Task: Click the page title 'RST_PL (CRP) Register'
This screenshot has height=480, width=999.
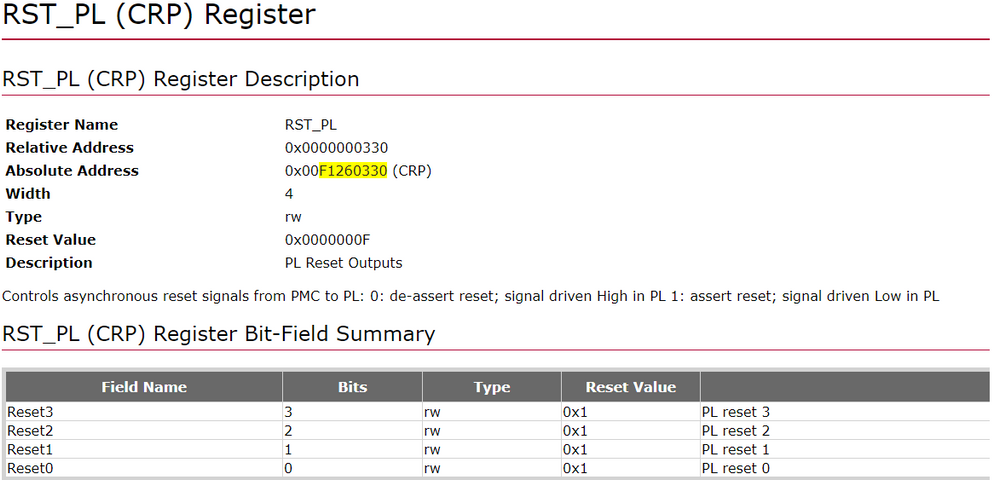Action: point(159,15)
